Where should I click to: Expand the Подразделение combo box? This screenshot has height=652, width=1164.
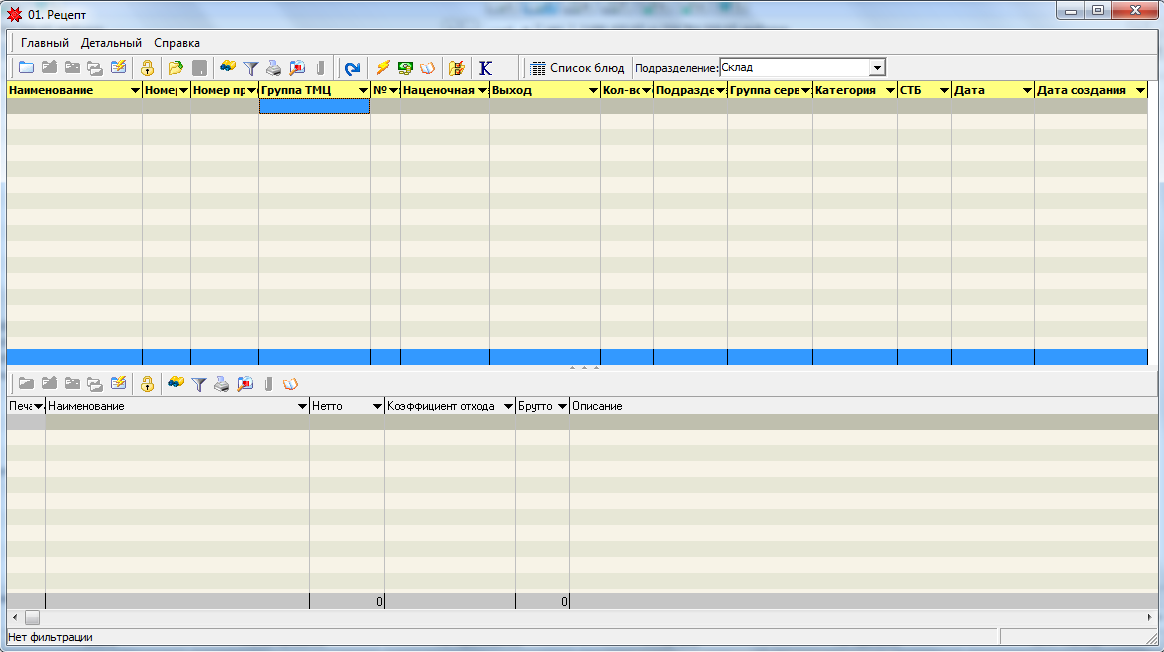point(877,68)
